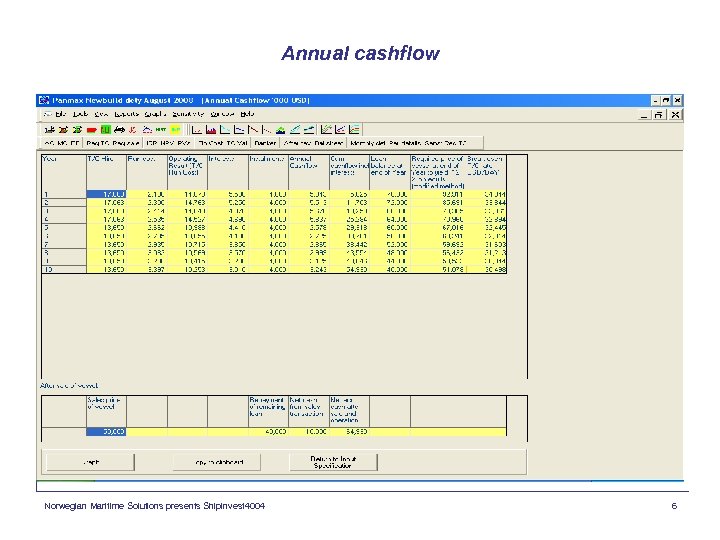The height and width of the screenshot is (540, 720).
Task: Click the Operating Result column header
Action: click(187, 172)
